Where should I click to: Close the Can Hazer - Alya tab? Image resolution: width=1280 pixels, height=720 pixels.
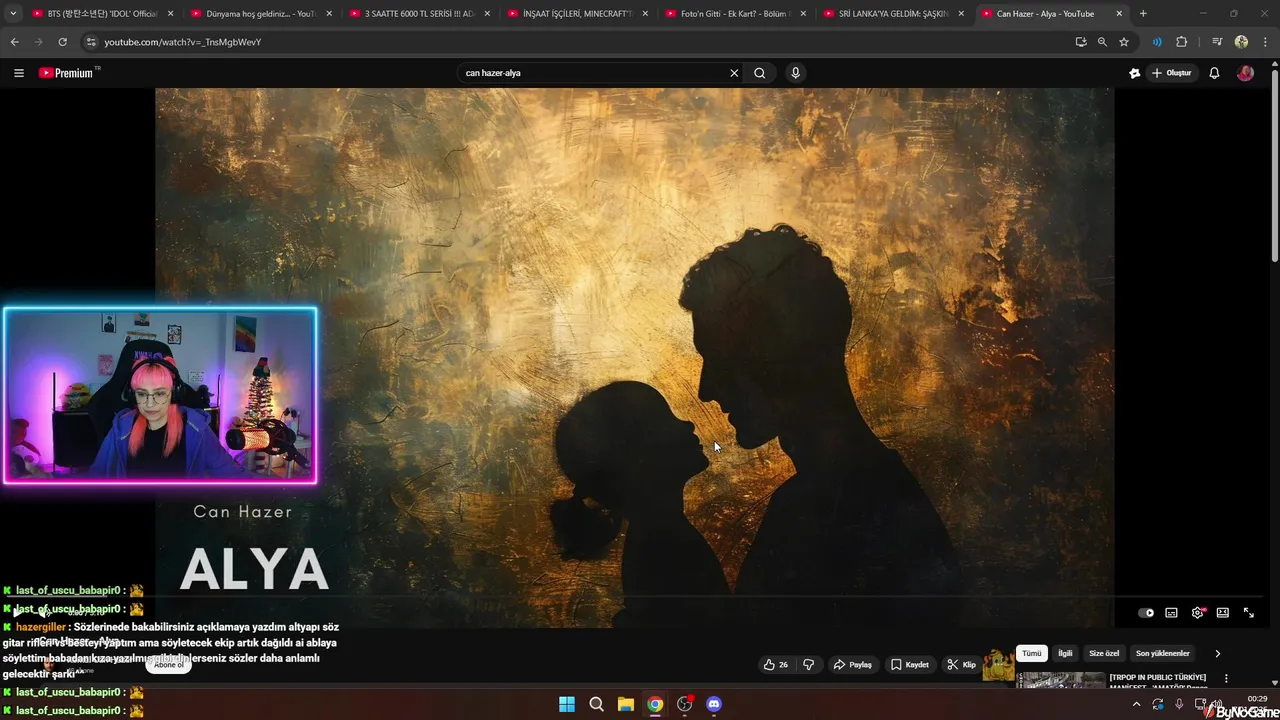[x=1119, y=14]
